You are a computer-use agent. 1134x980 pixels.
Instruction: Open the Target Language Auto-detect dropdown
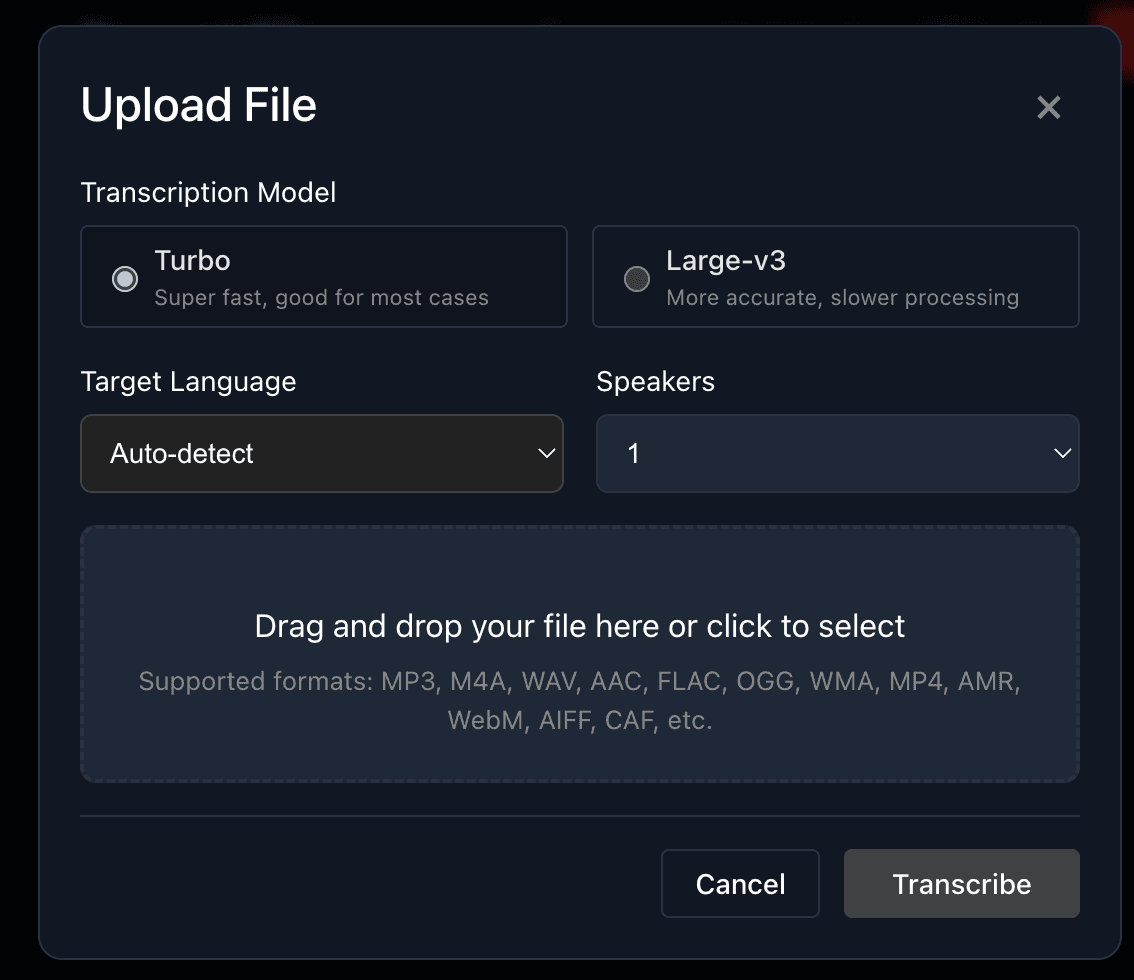[322, 453]
